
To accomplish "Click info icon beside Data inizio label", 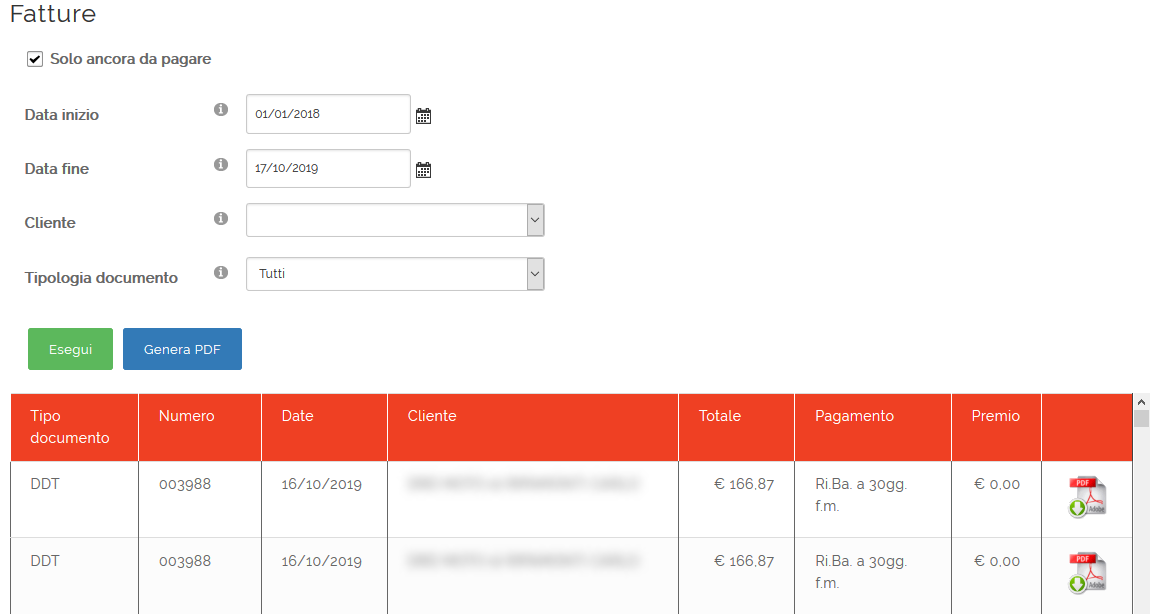I will (221, 110).
